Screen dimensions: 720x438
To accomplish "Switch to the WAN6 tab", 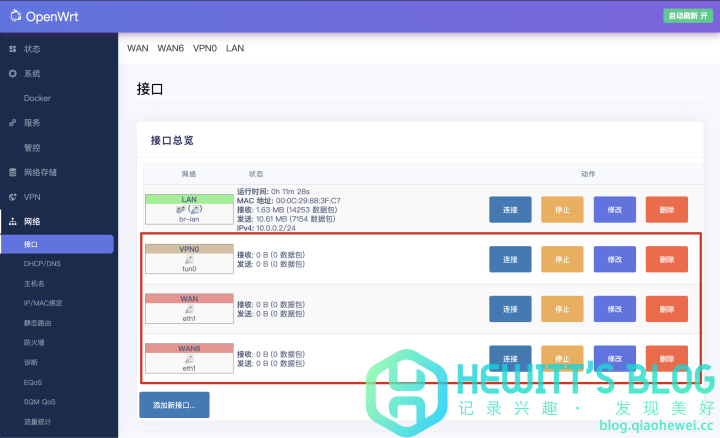I will click(170, 48).
